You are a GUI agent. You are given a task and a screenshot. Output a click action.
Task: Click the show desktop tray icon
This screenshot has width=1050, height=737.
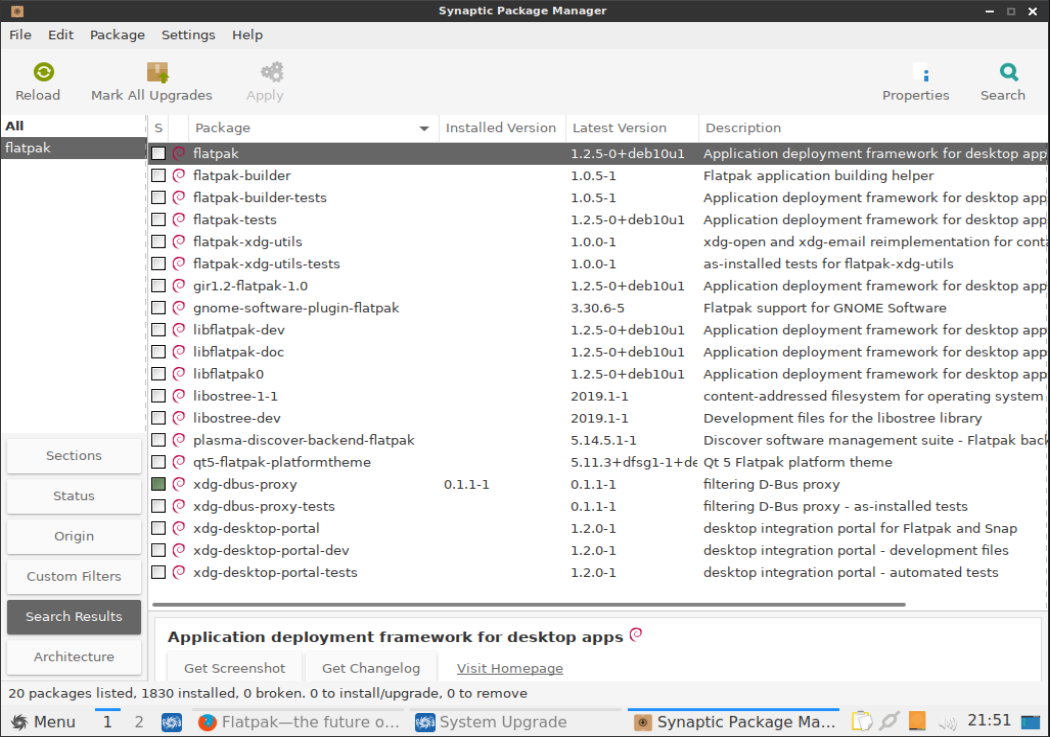point(1031,722)
